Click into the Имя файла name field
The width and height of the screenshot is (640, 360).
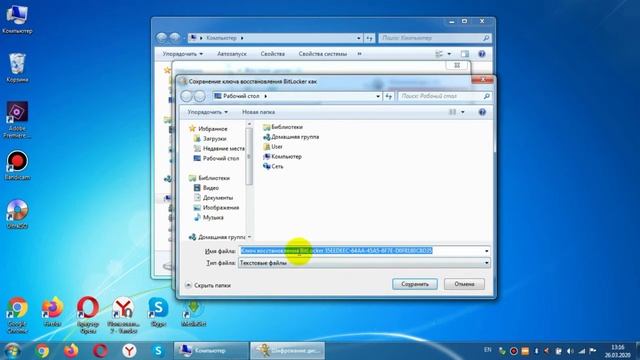click(x=361, y=251)
